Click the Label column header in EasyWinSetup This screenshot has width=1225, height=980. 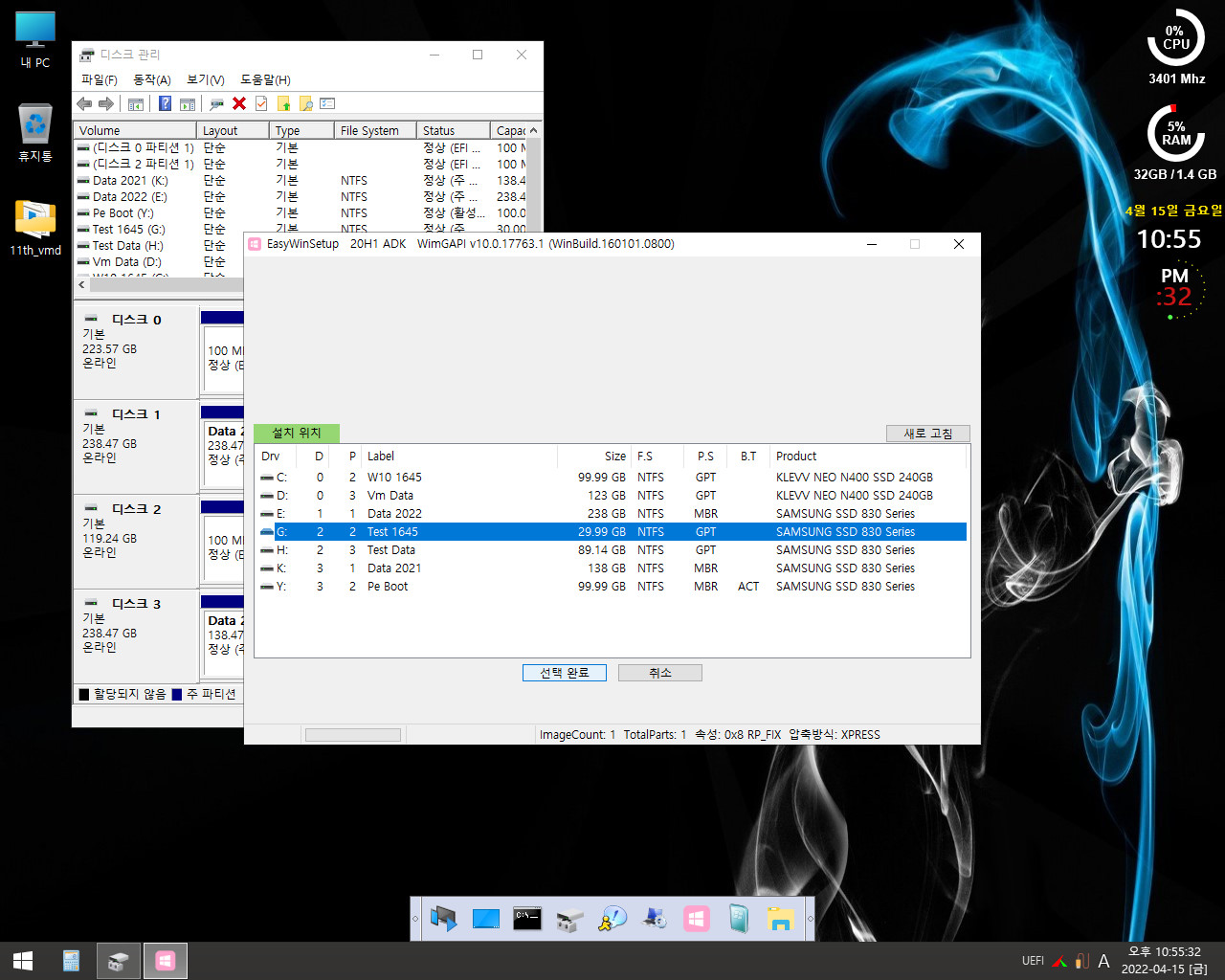459,456
